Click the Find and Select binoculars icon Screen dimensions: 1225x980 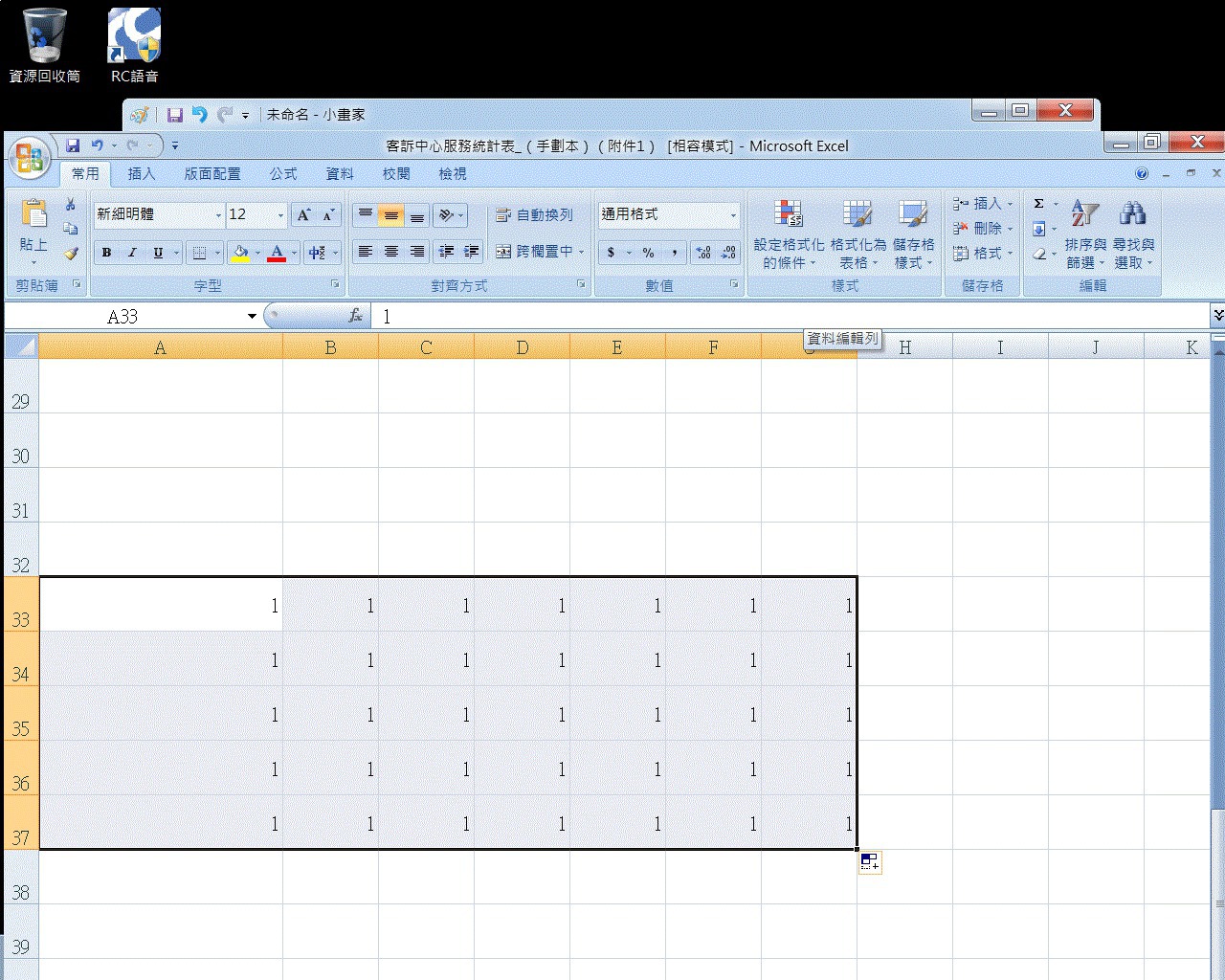point(1133,213)
